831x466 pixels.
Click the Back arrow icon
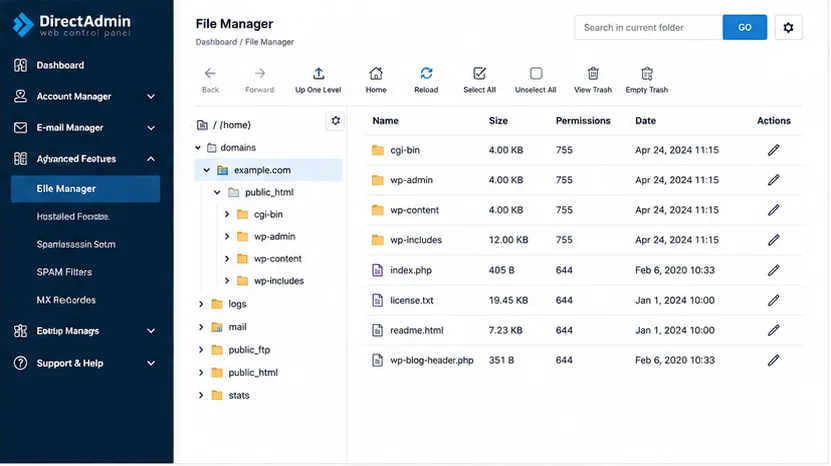pyautogui.click(x=210, y=73)
